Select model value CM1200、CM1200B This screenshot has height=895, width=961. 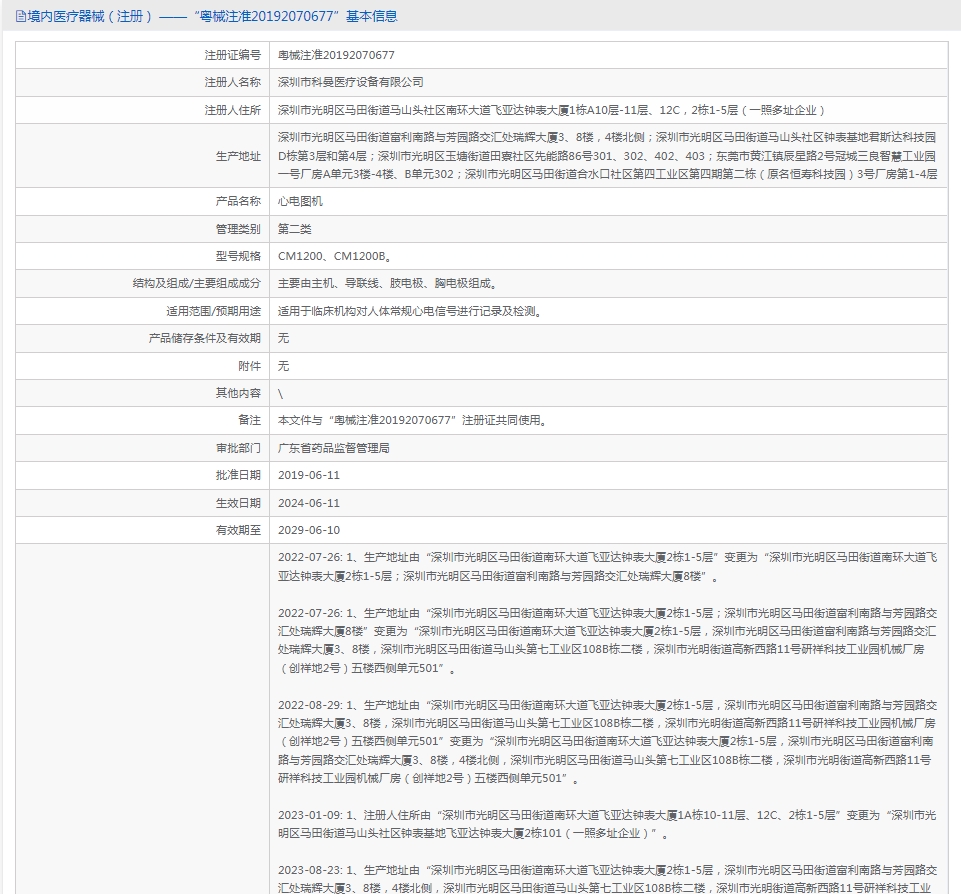(335, 256)
